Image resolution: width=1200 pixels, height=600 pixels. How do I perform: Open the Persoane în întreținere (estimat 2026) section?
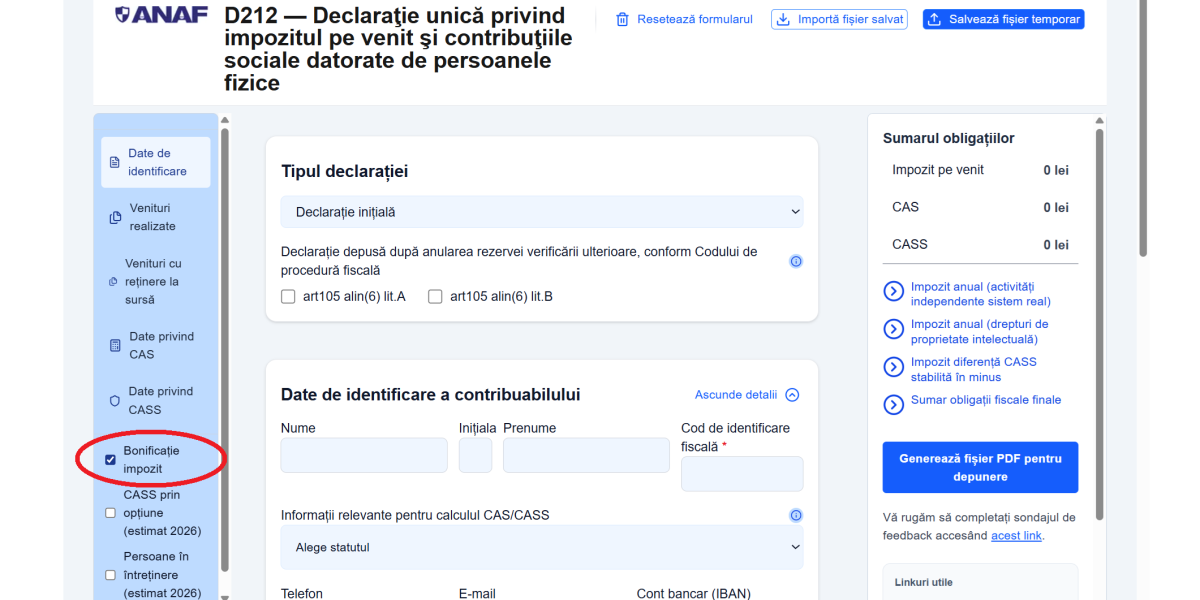[x=110, y=575]
